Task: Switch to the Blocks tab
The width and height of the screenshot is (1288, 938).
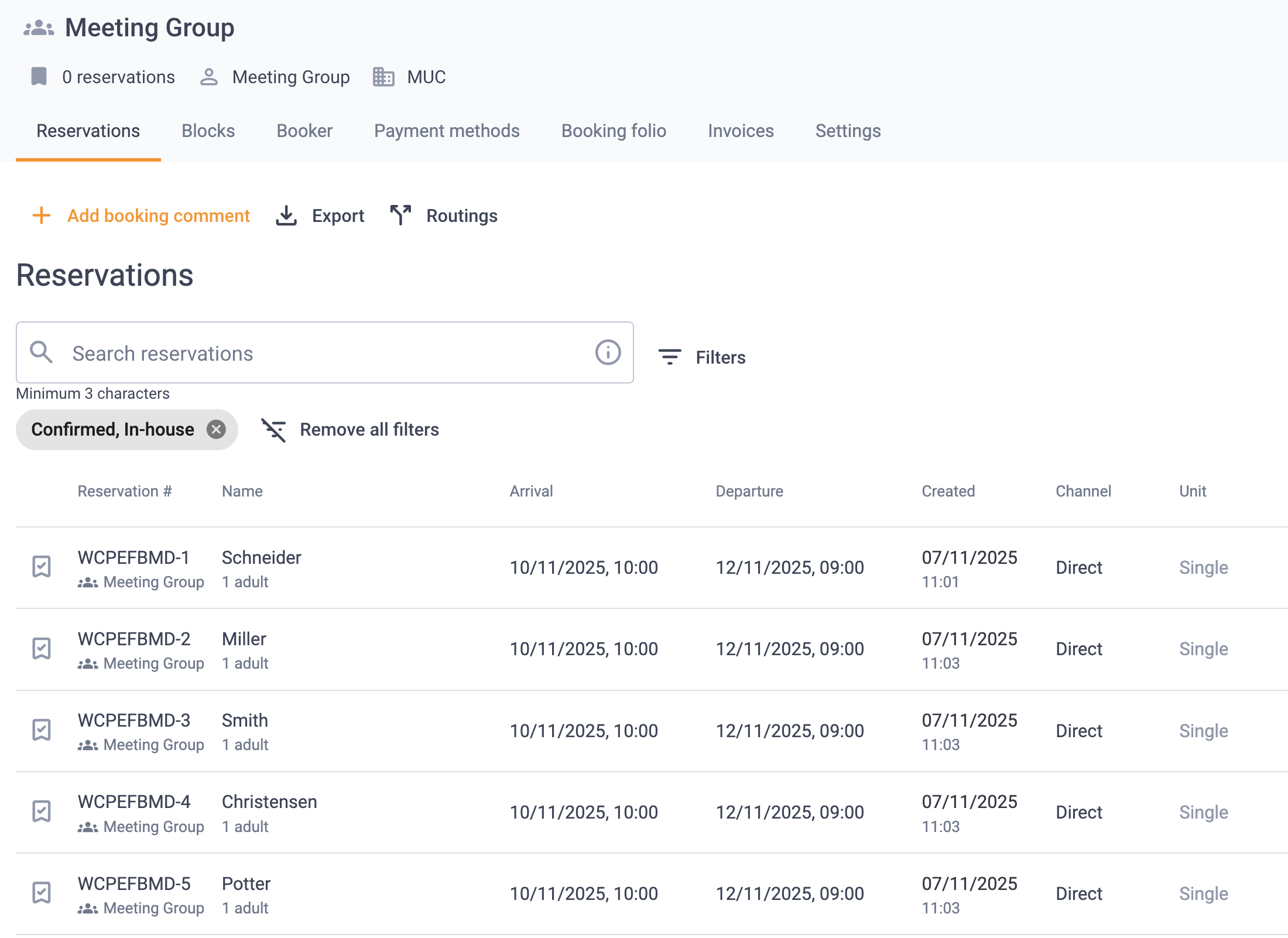Action: tap(208, 131)
